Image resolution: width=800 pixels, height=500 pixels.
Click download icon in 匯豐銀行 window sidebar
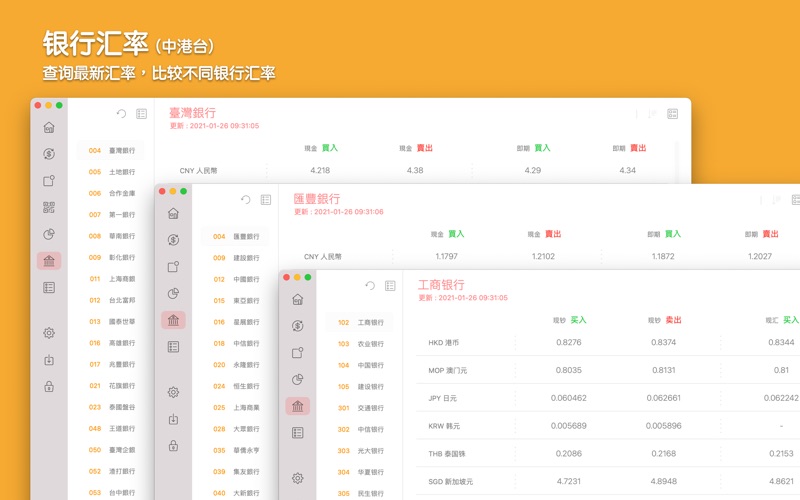pos(173,419)
